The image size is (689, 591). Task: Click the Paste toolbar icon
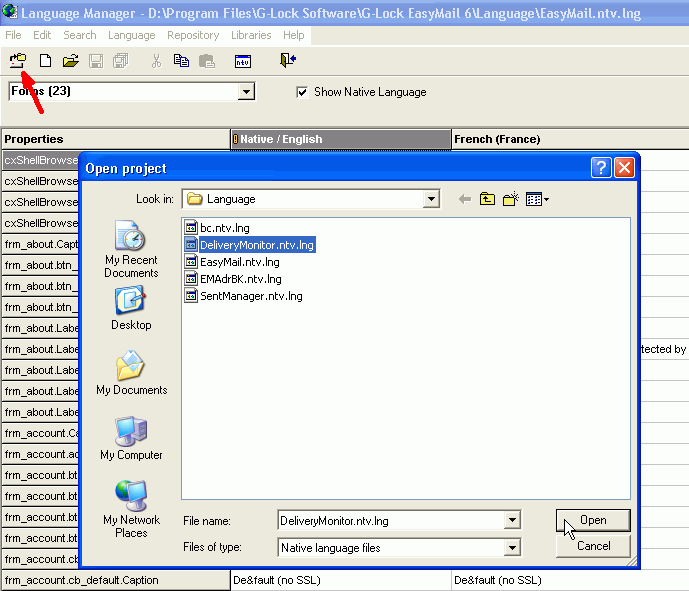pyautogui.click(x=207, y=61)
